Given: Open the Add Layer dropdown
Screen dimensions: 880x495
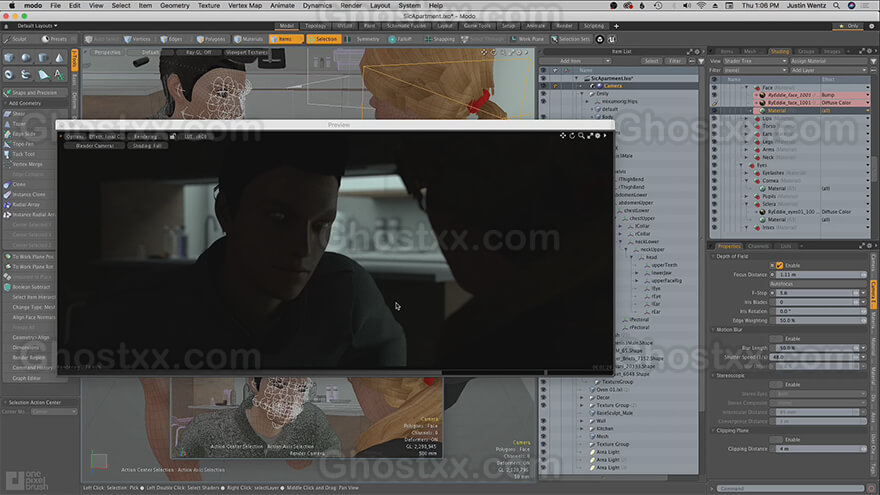Looking at the screenshot, I should tap(829, 70).
